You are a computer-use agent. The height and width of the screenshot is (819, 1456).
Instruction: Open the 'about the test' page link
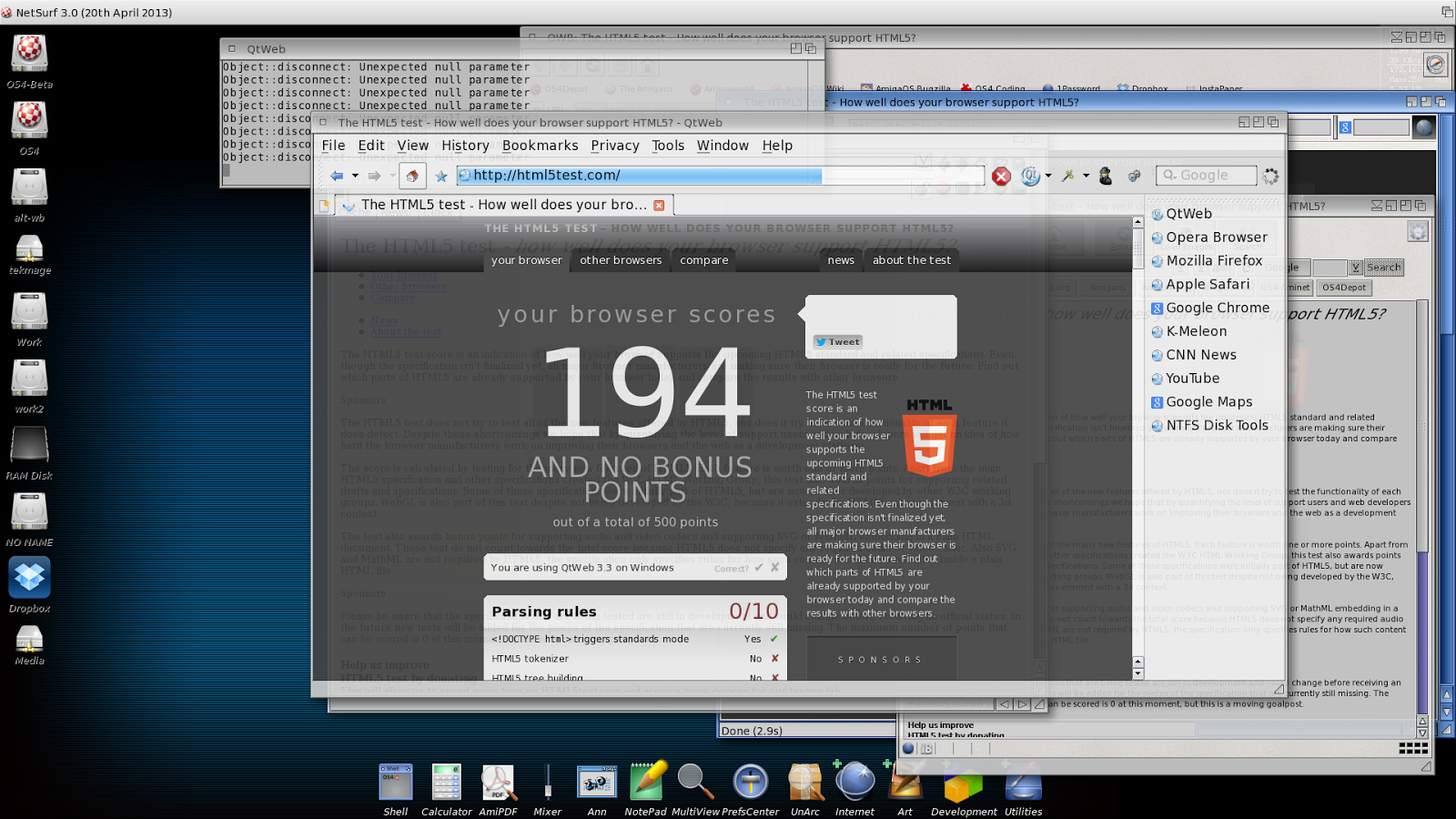[912, 260]
